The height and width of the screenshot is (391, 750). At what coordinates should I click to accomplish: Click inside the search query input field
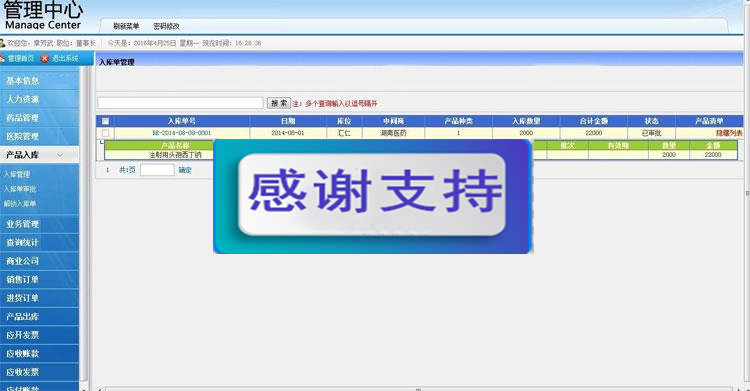180,103
